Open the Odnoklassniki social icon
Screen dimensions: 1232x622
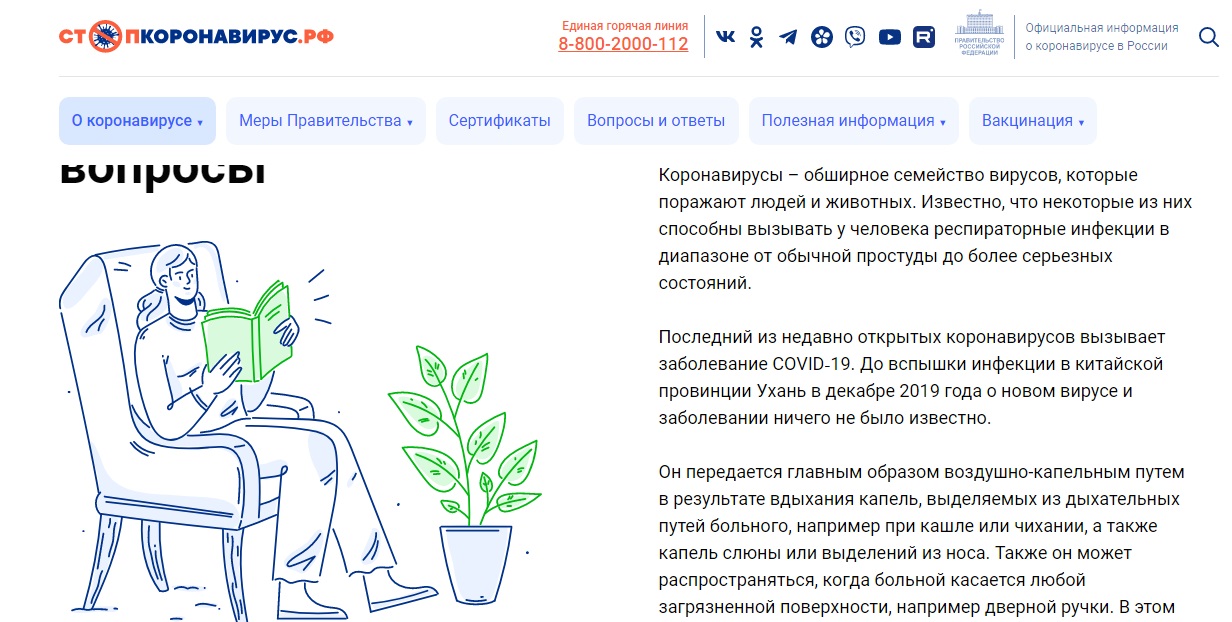point(757,37)
